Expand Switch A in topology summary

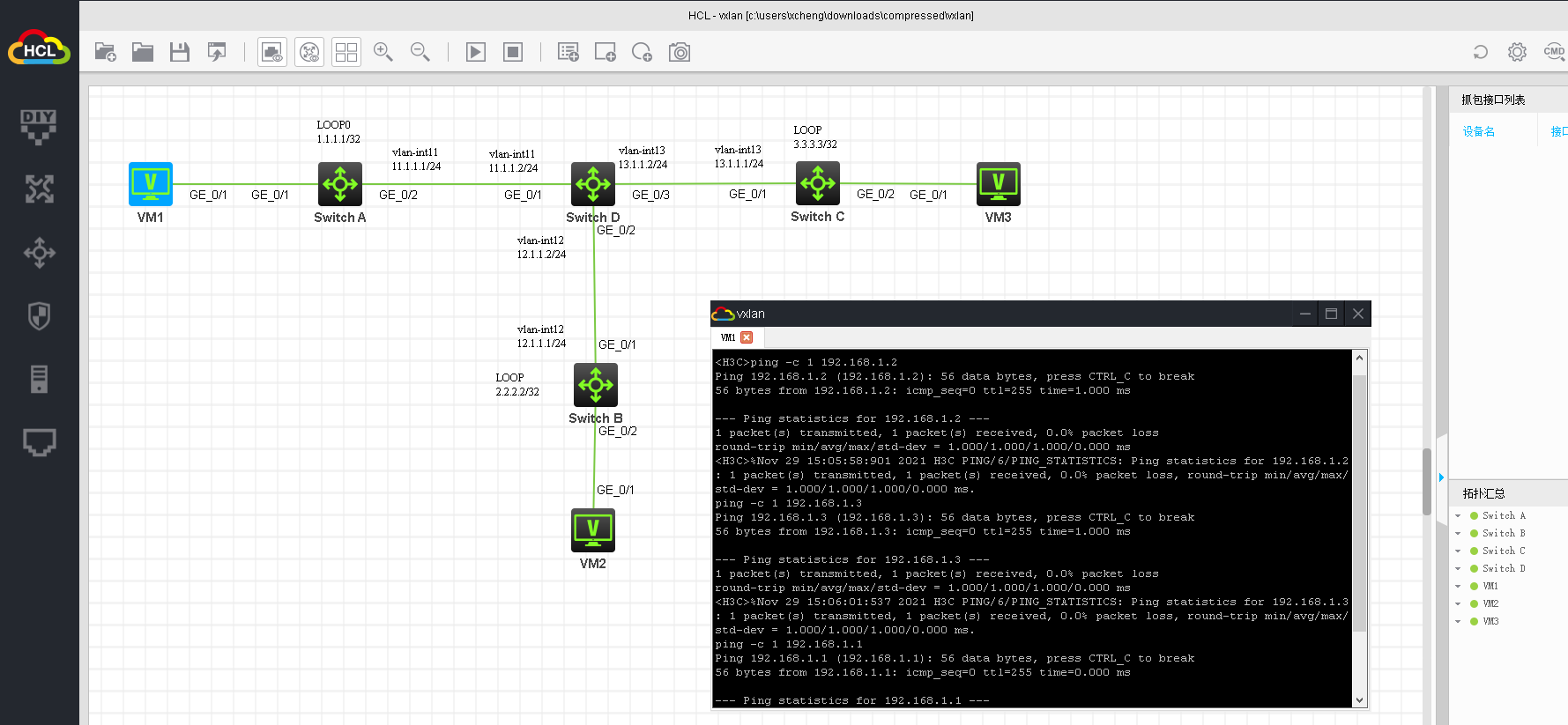click(x=1458, y=516)
